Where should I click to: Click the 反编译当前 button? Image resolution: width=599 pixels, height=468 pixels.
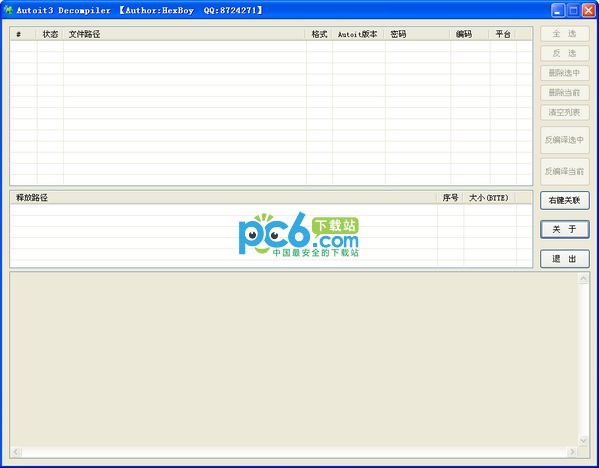pos(565,172)
